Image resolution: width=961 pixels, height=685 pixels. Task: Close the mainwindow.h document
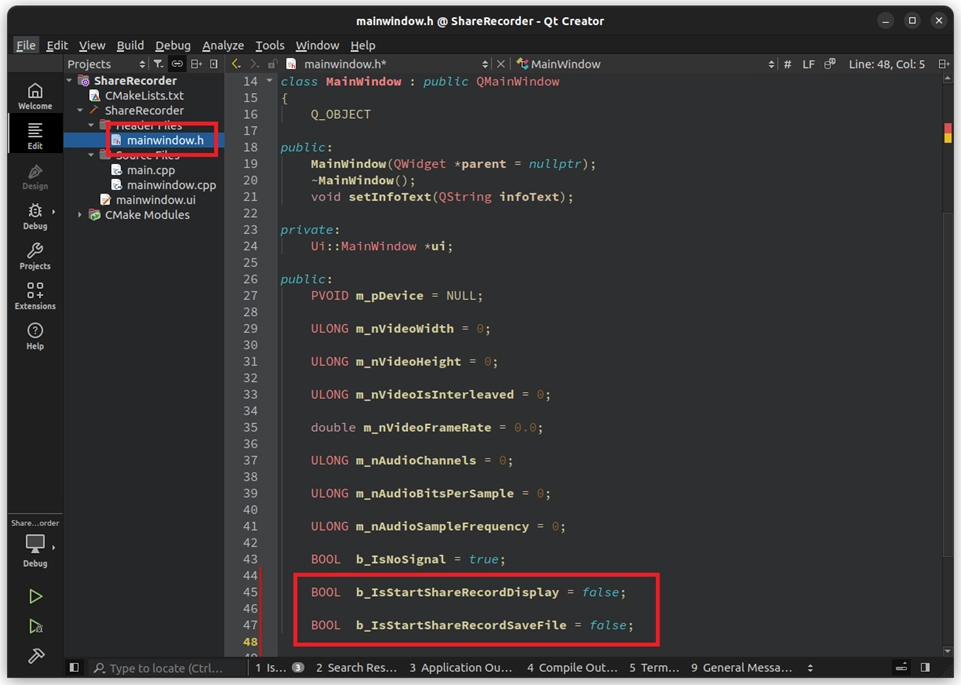click(501, 64)
